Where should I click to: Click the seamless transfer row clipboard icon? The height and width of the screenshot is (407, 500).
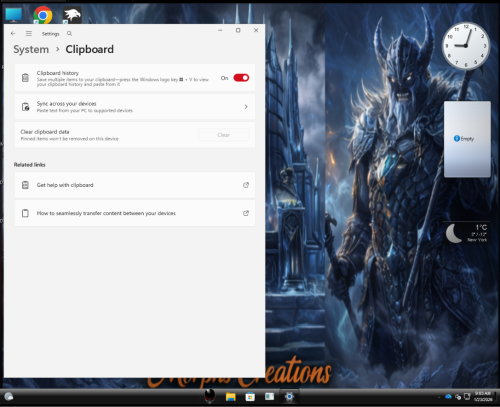[x=25, y=213]
